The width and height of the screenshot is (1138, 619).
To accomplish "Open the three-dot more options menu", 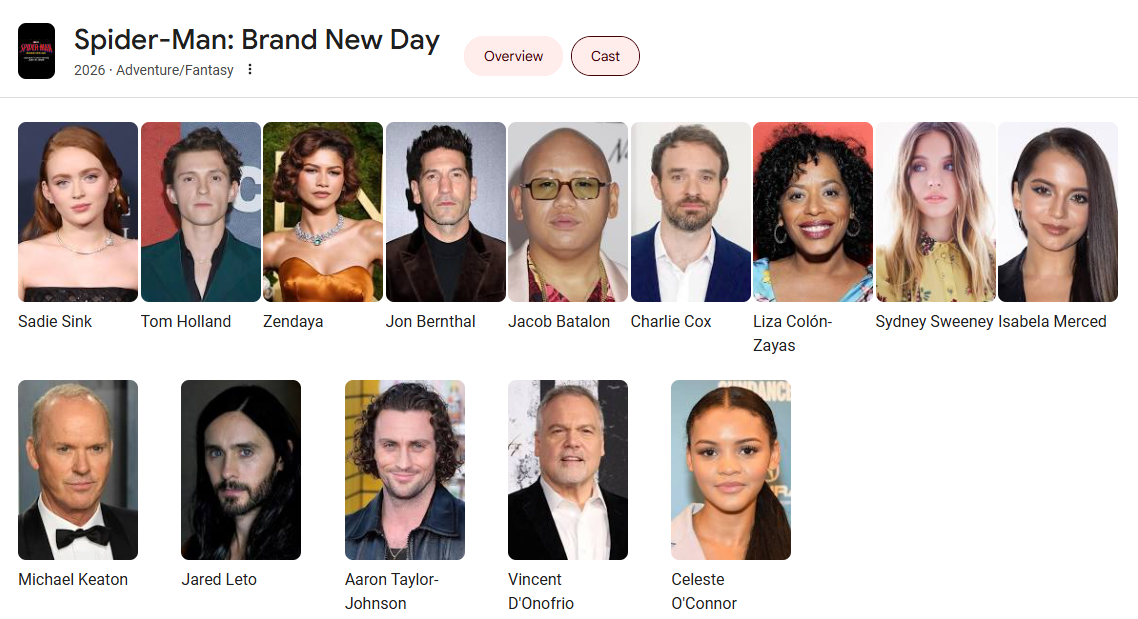I will coord(250,70).
